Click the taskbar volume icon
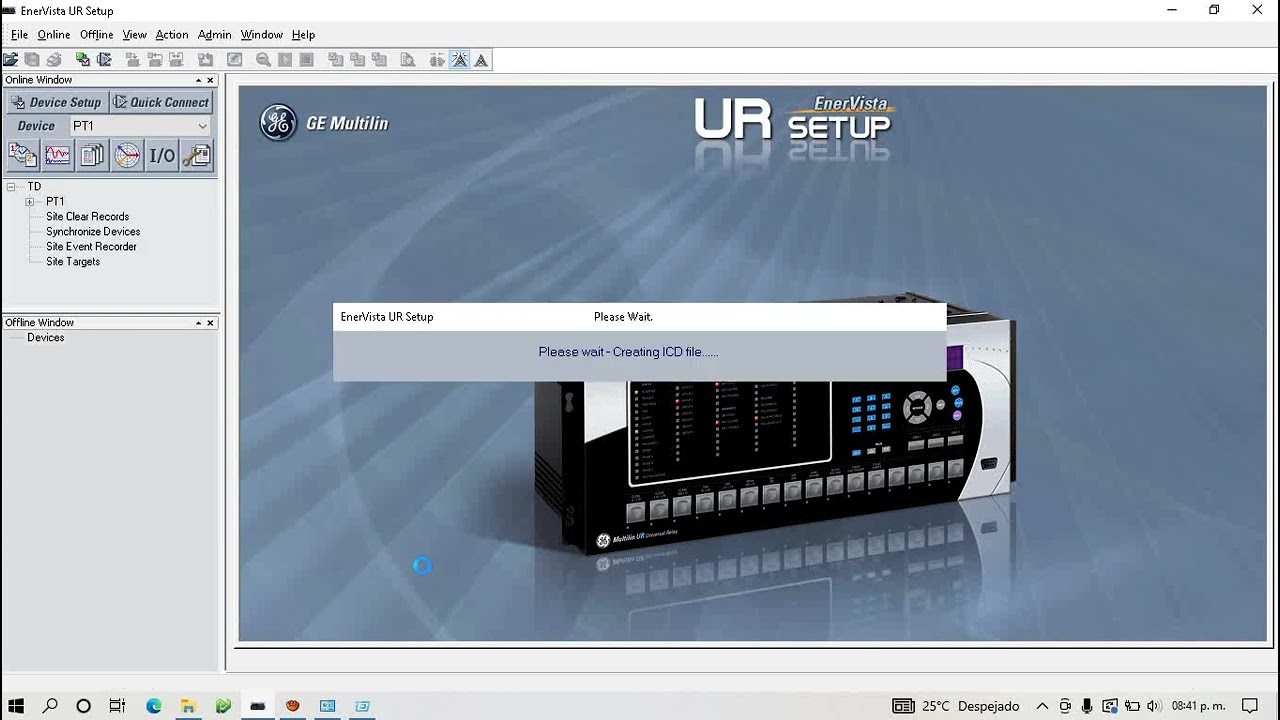The width and height of the screenshot is (1280, 720). pyautogui.click(x=1154, y=706)
